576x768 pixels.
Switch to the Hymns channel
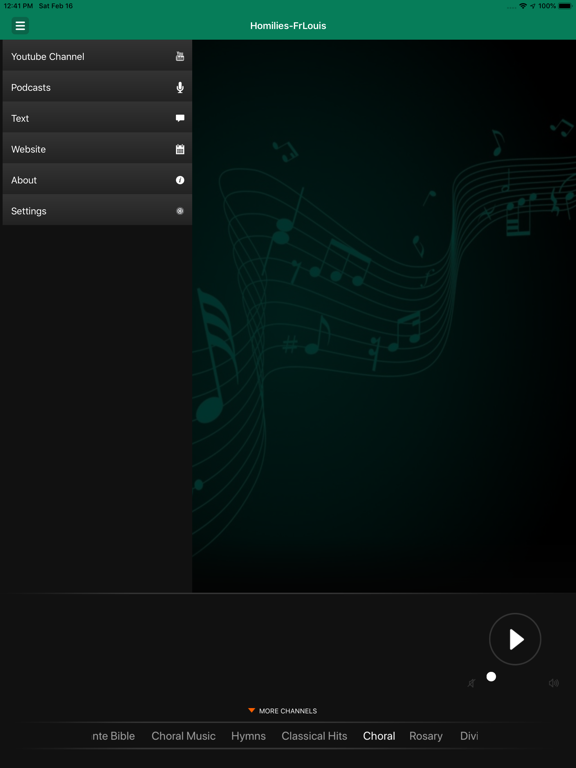(248, 736)
